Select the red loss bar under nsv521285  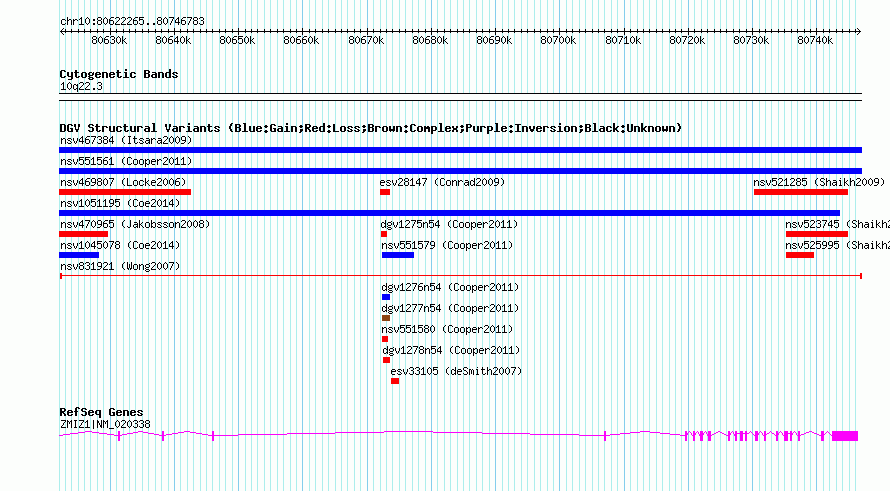(801, 192)
